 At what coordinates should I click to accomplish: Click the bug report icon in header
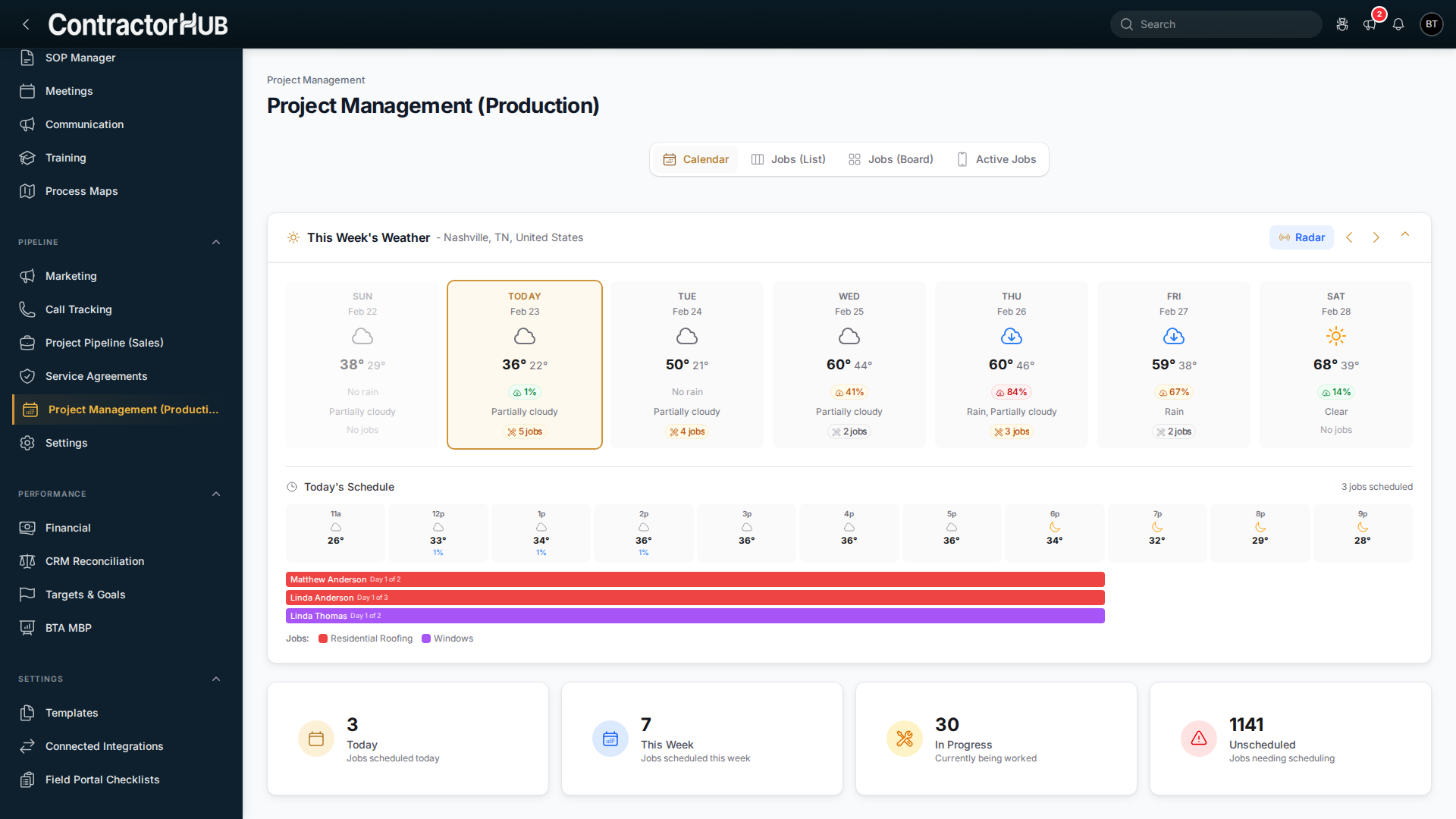[x=1341, y=24]
